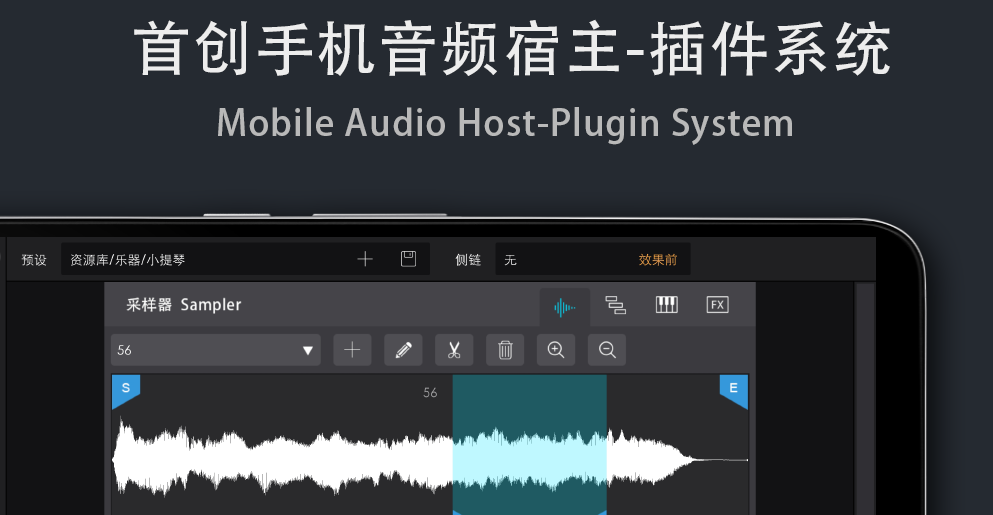Open the sample mapping layers tab

[x=616, y=306]
